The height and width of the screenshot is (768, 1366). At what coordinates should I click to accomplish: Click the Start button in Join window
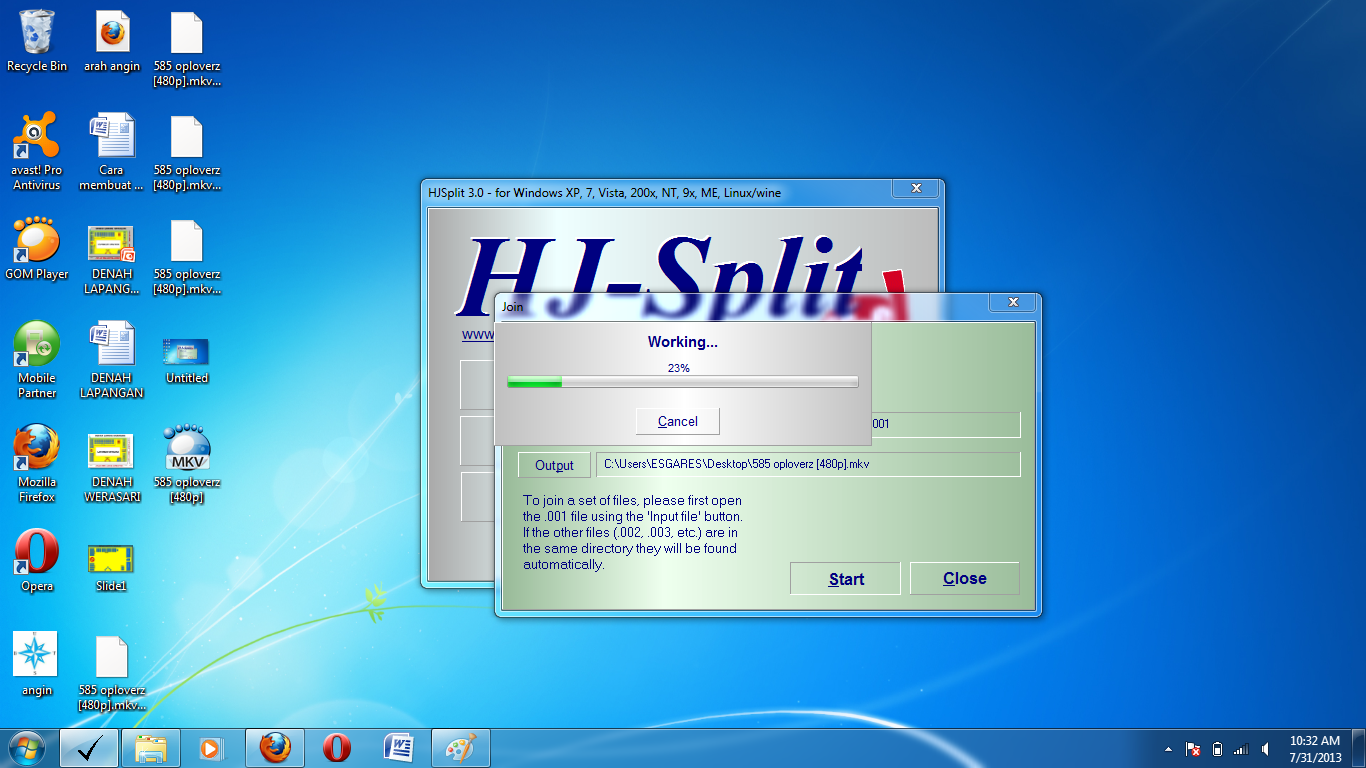[x=845, y=579]
